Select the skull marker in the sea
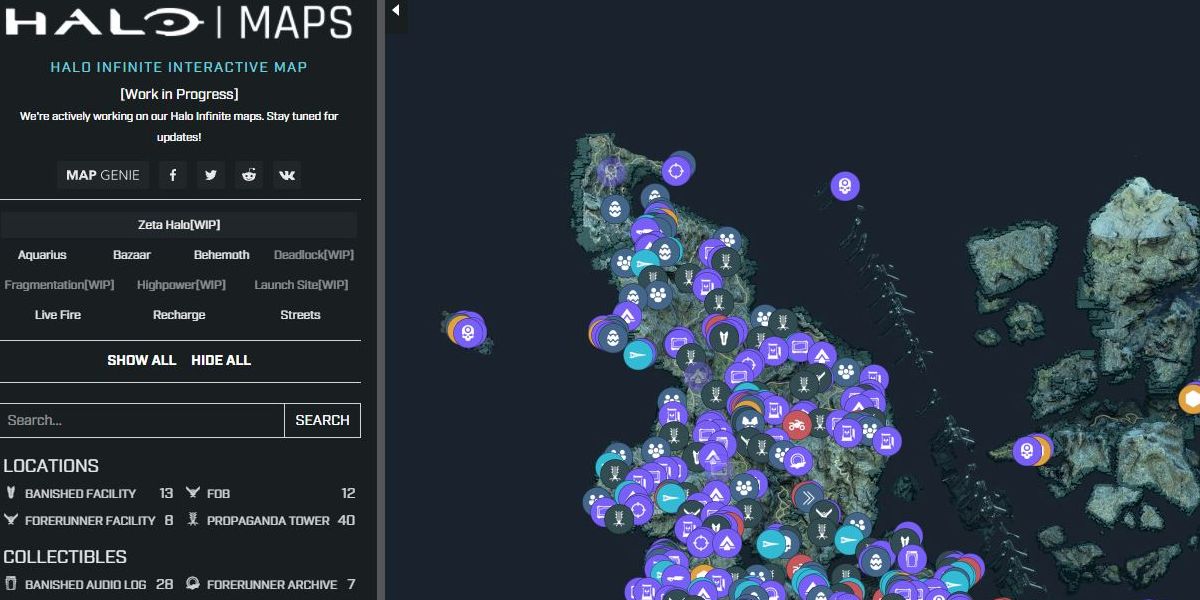The image size is (1200, 600). click(x=845, y=185)
